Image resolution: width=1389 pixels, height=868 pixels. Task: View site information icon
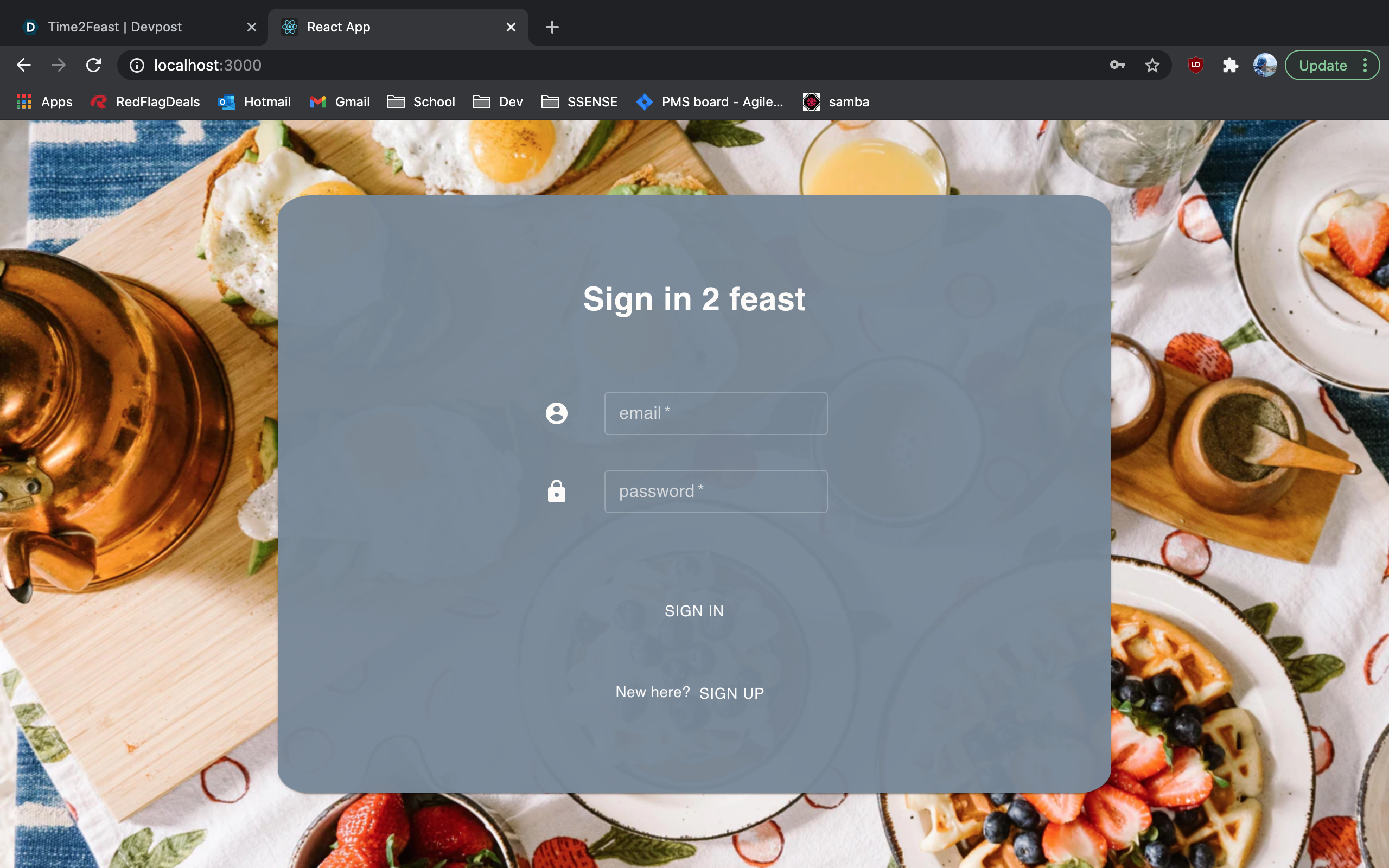pos(137,66)
